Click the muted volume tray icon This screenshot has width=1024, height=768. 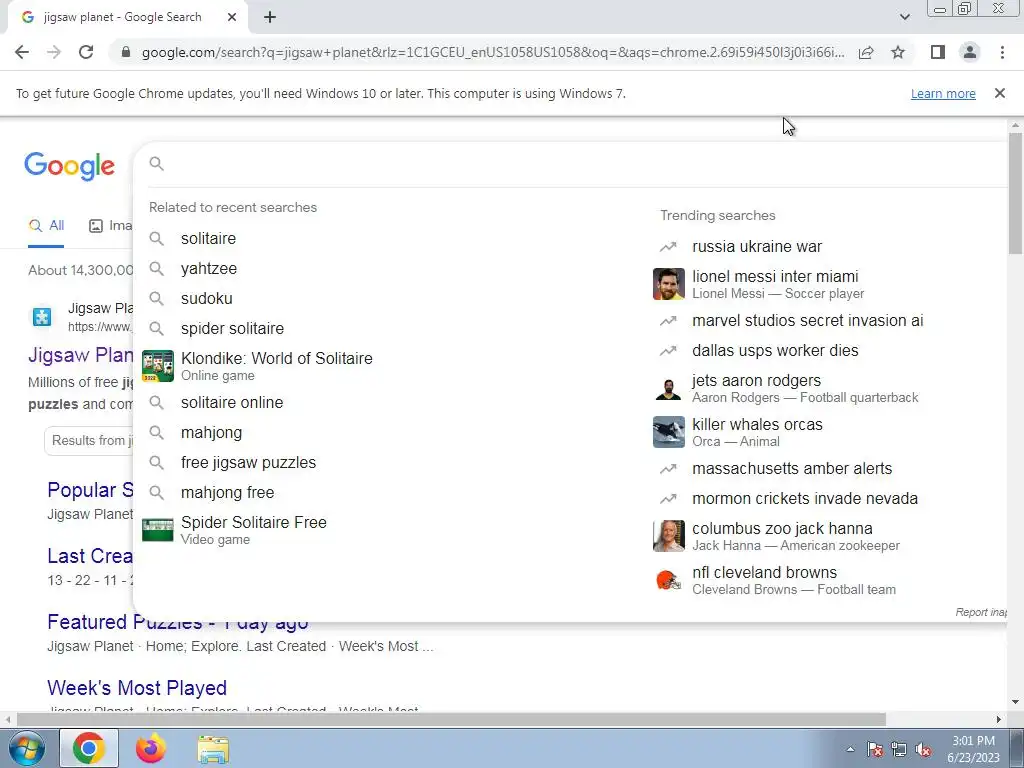(923, 750)
